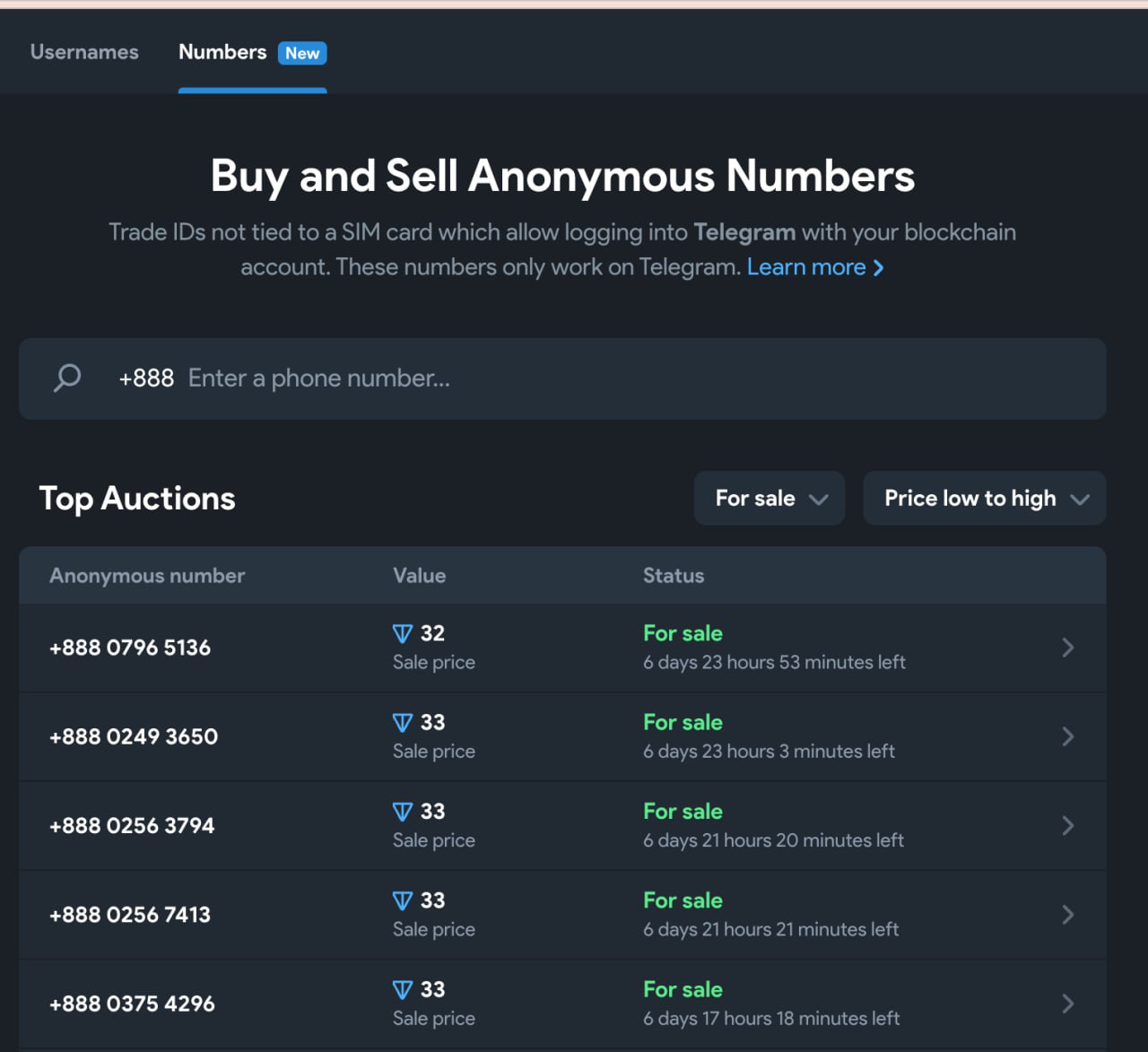The image size is (1148, 1052).
Task: Switch to the Usernames tab
Action: pos(84,52)
